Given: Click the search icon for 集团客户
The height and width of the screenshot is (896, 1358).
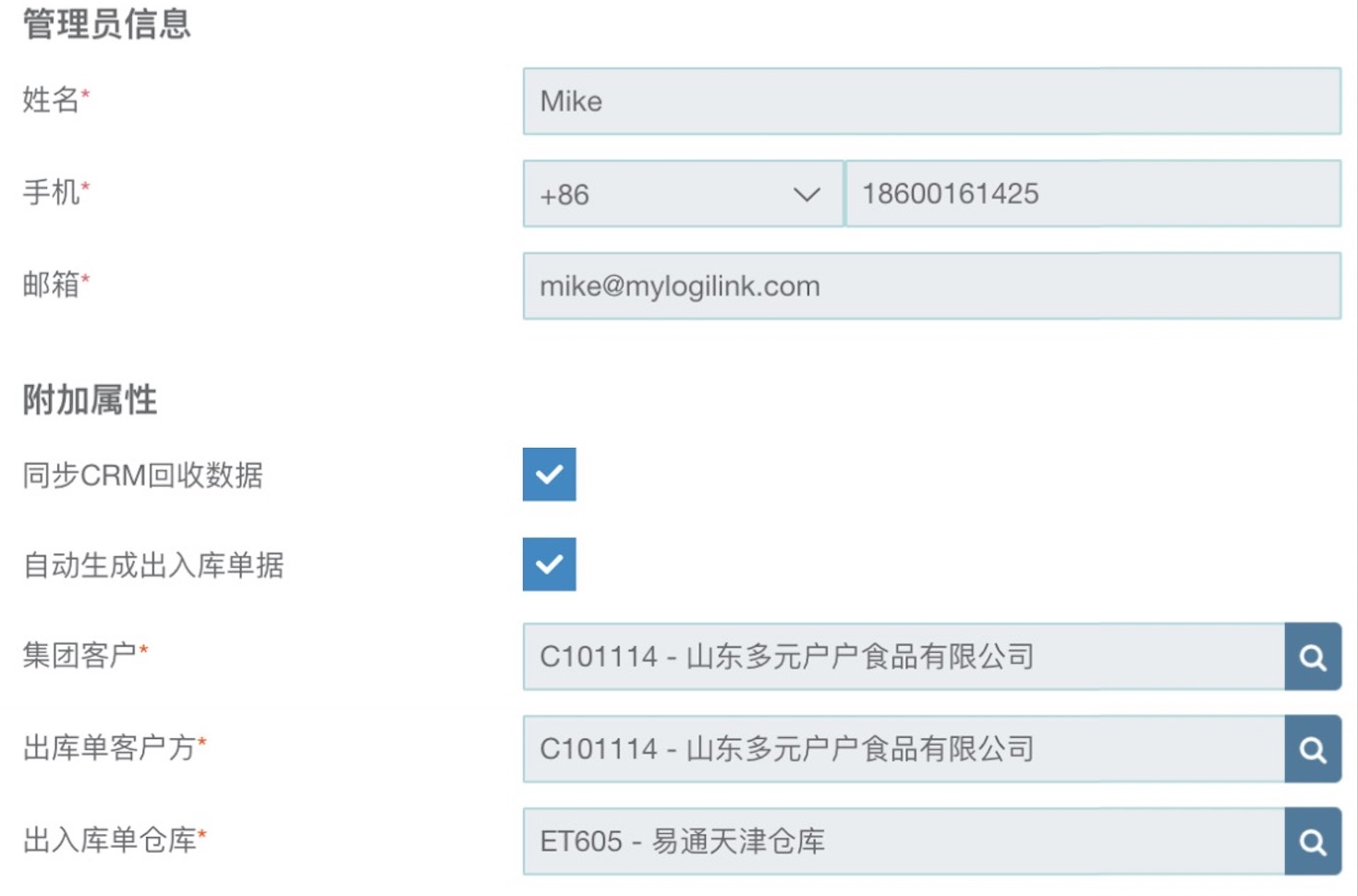Looking at the screenshot, I should click(x=1313, y=657).
